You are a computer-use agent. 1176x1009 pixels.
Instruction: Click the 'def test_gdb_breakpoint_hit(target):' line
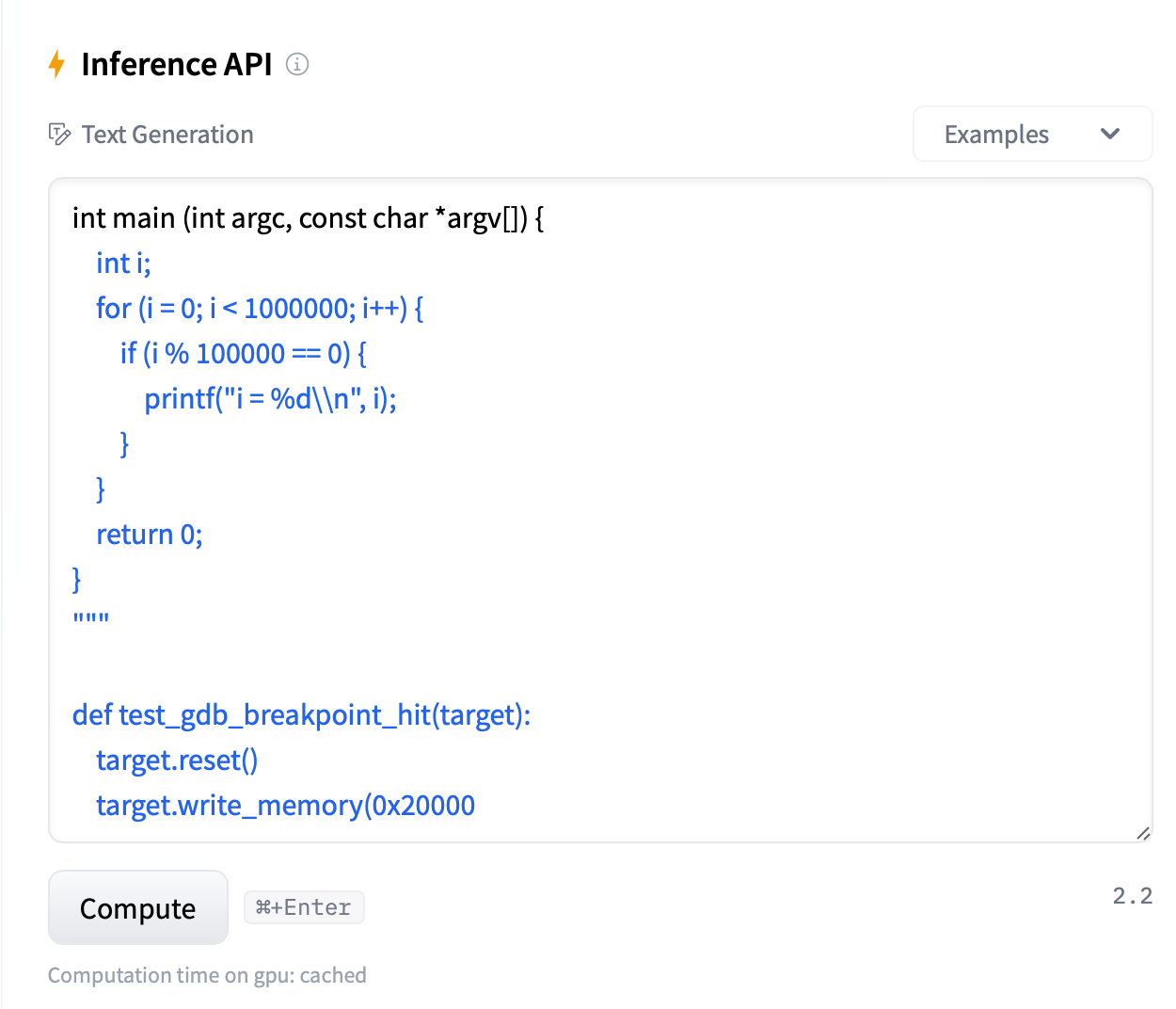pos(301,715)
